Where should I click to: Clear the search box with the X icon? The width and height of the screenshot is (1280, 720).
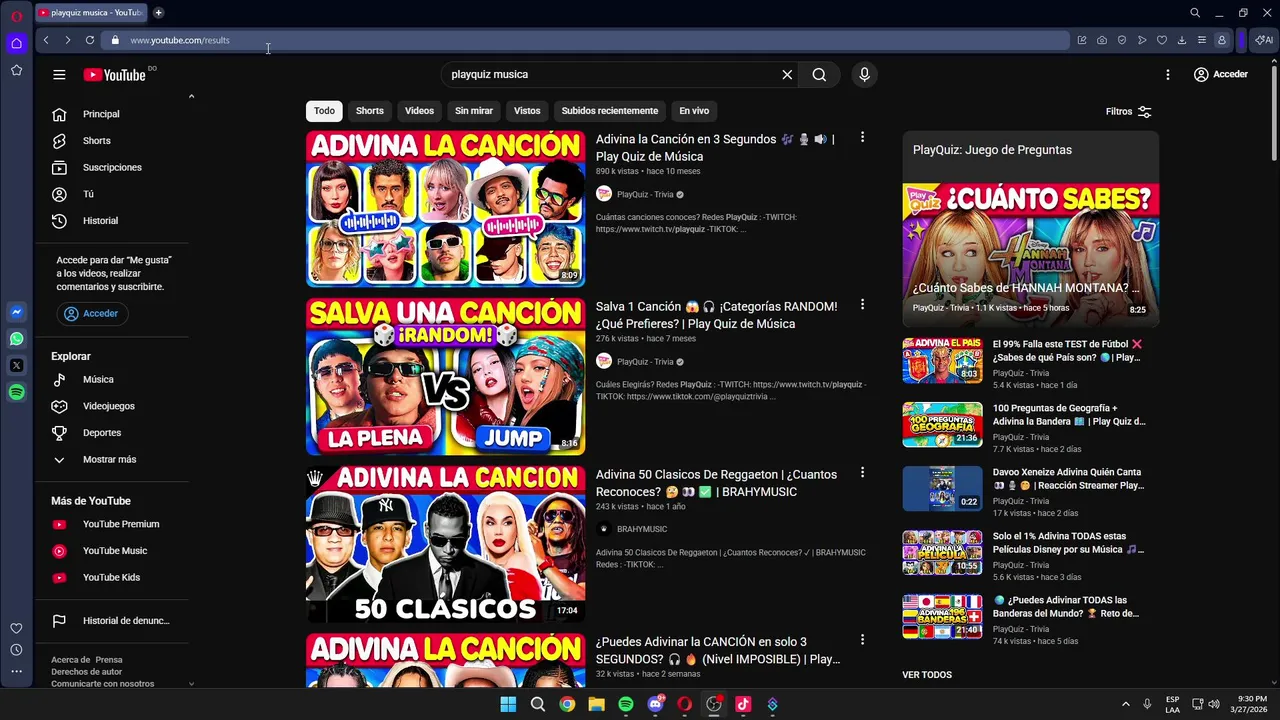click(x=787, y=75)
